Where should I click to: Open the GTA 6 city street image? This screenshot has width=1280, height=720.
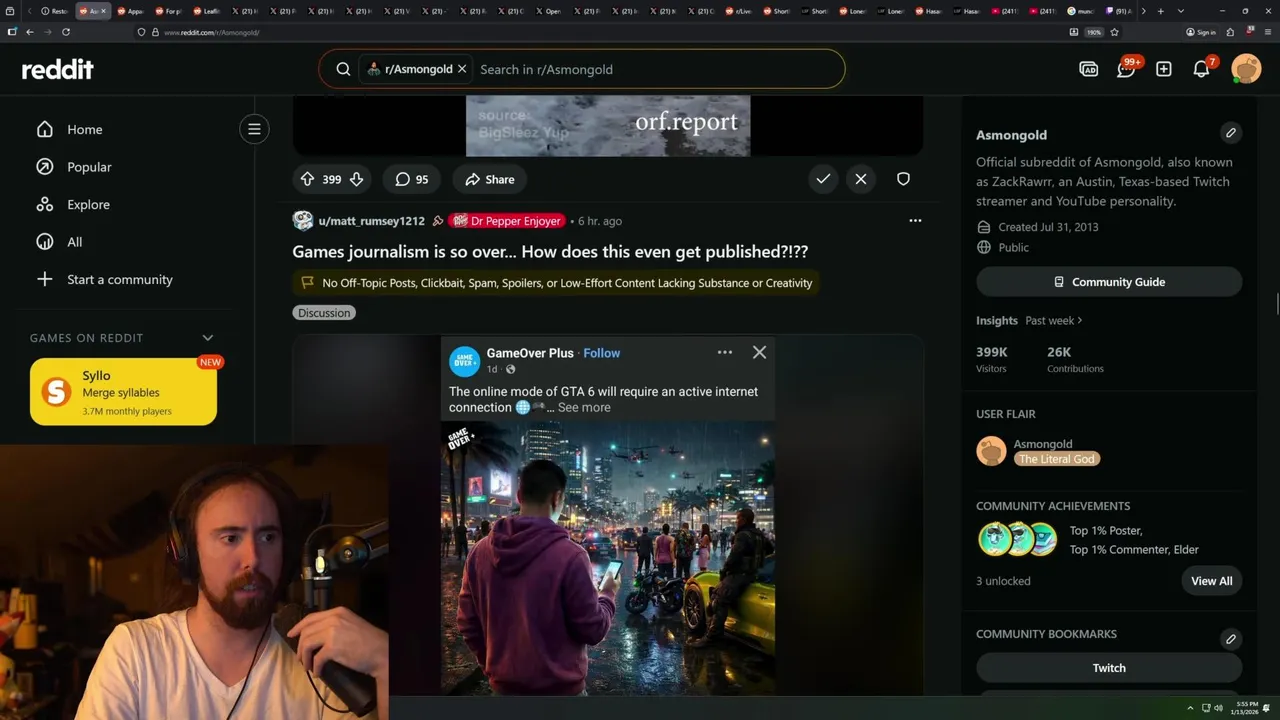pos(608,557)
